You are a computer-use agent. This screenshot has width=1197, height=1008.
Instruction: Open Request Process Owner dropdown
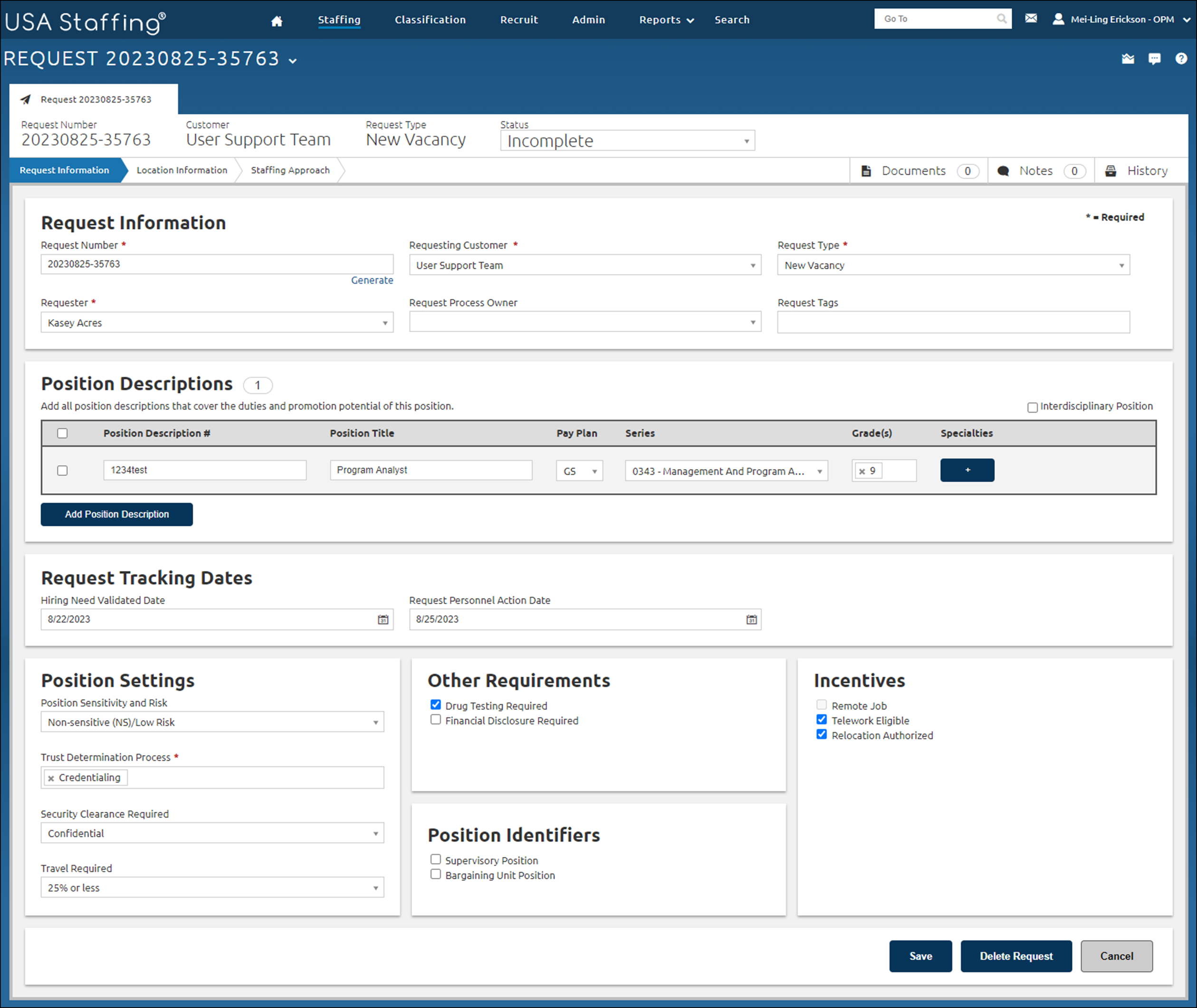point(585,322)
